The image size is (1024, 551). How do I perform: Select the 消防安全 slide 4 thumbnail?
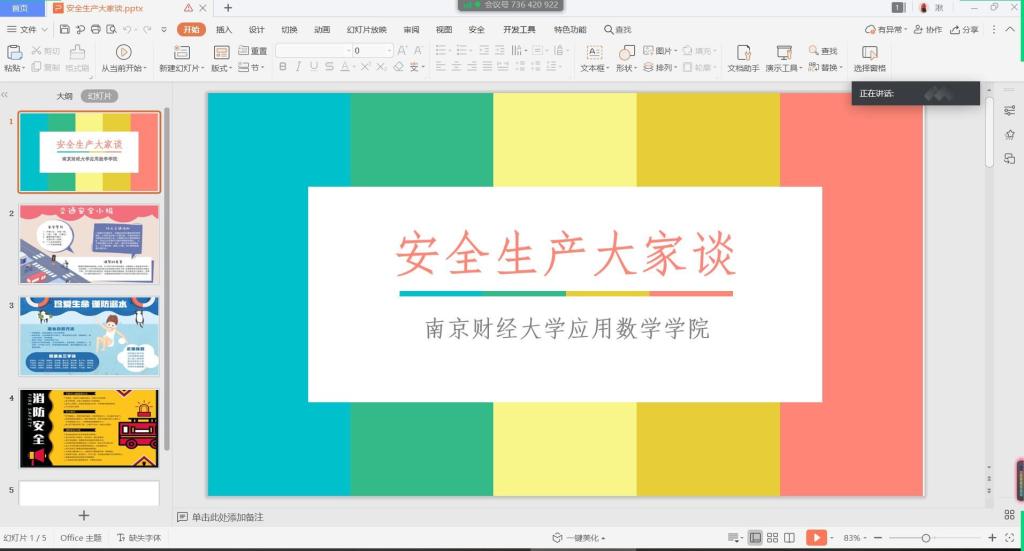tap(89, 428)
